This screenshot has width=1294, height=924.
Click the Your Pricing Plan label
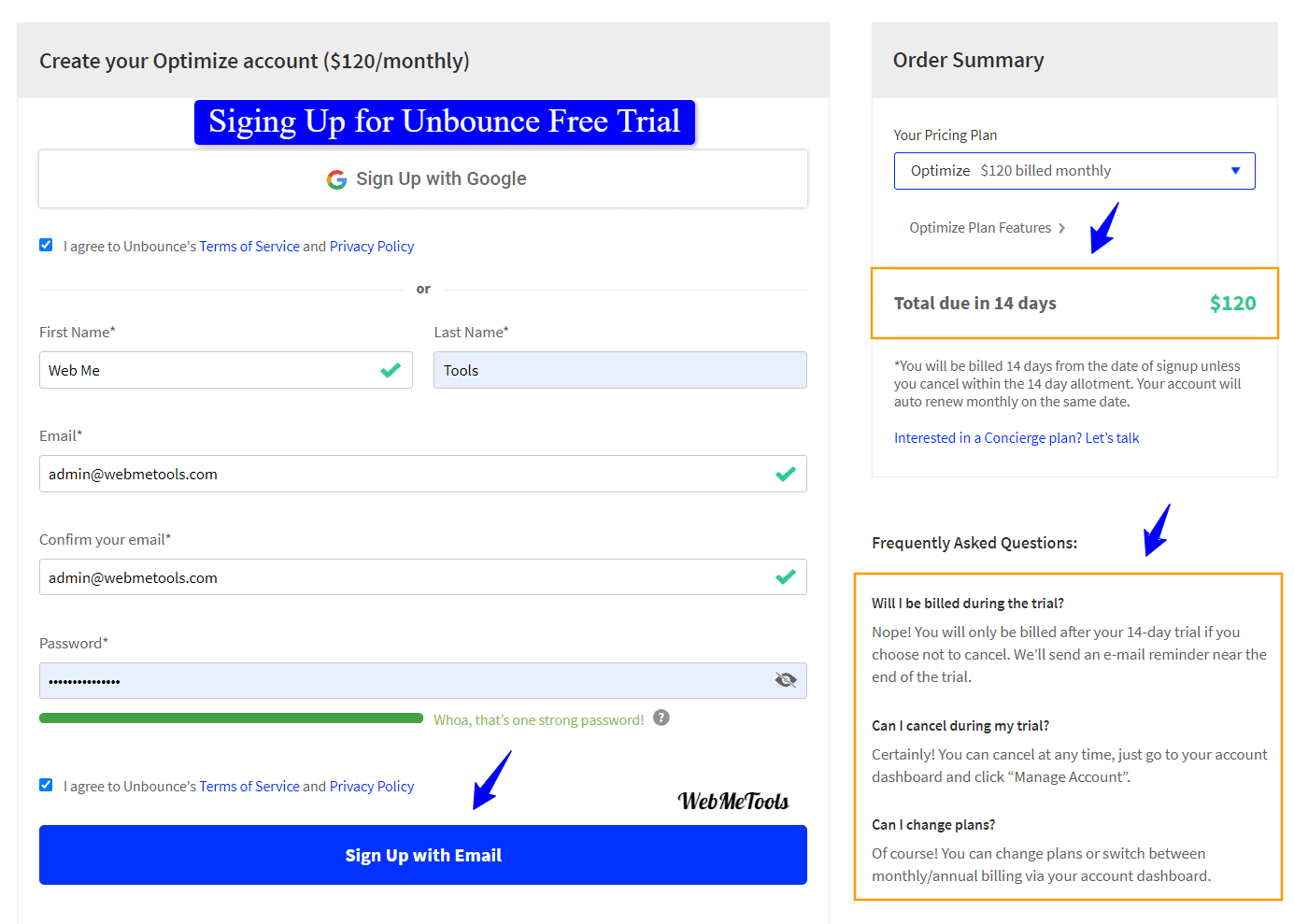point(946,135)
